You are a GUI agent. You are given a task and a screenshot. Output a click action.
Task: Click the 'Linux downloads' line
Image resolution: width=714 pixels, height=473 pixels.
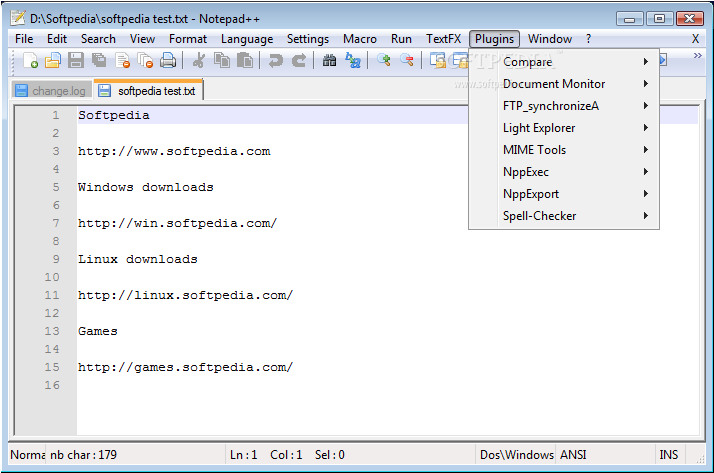pos(138,259)
